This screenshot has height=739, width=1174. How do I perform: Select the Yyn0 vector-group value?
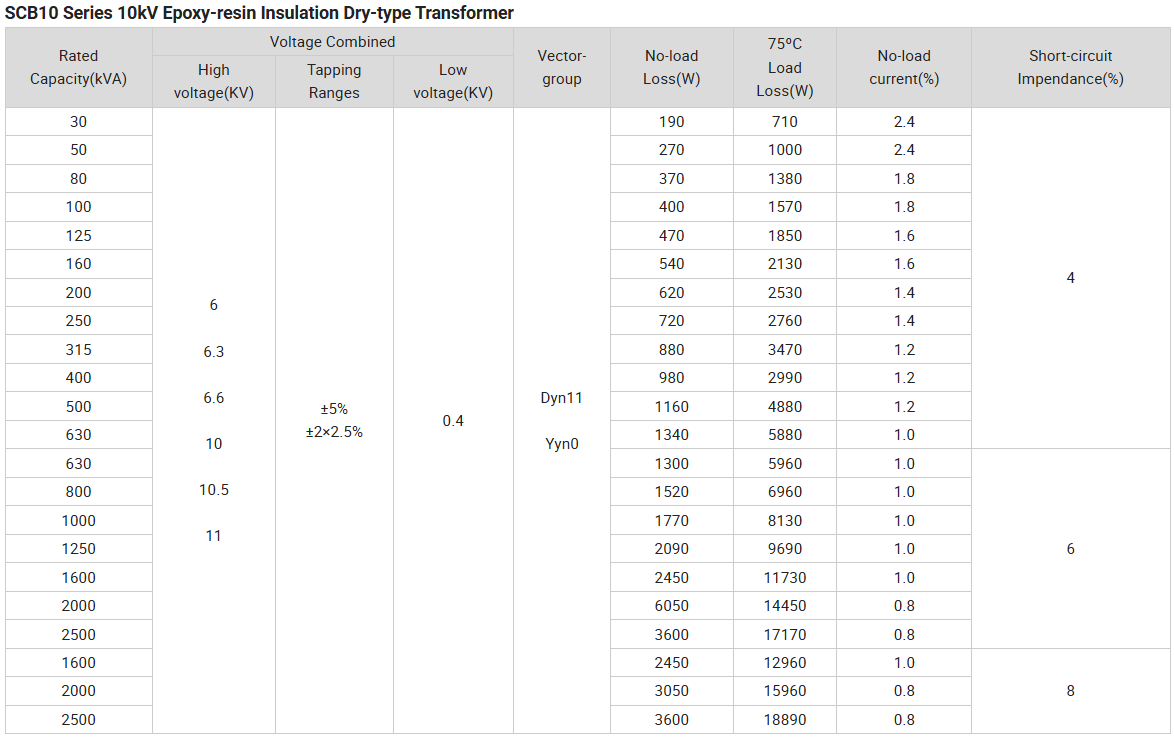coord(561,444)
